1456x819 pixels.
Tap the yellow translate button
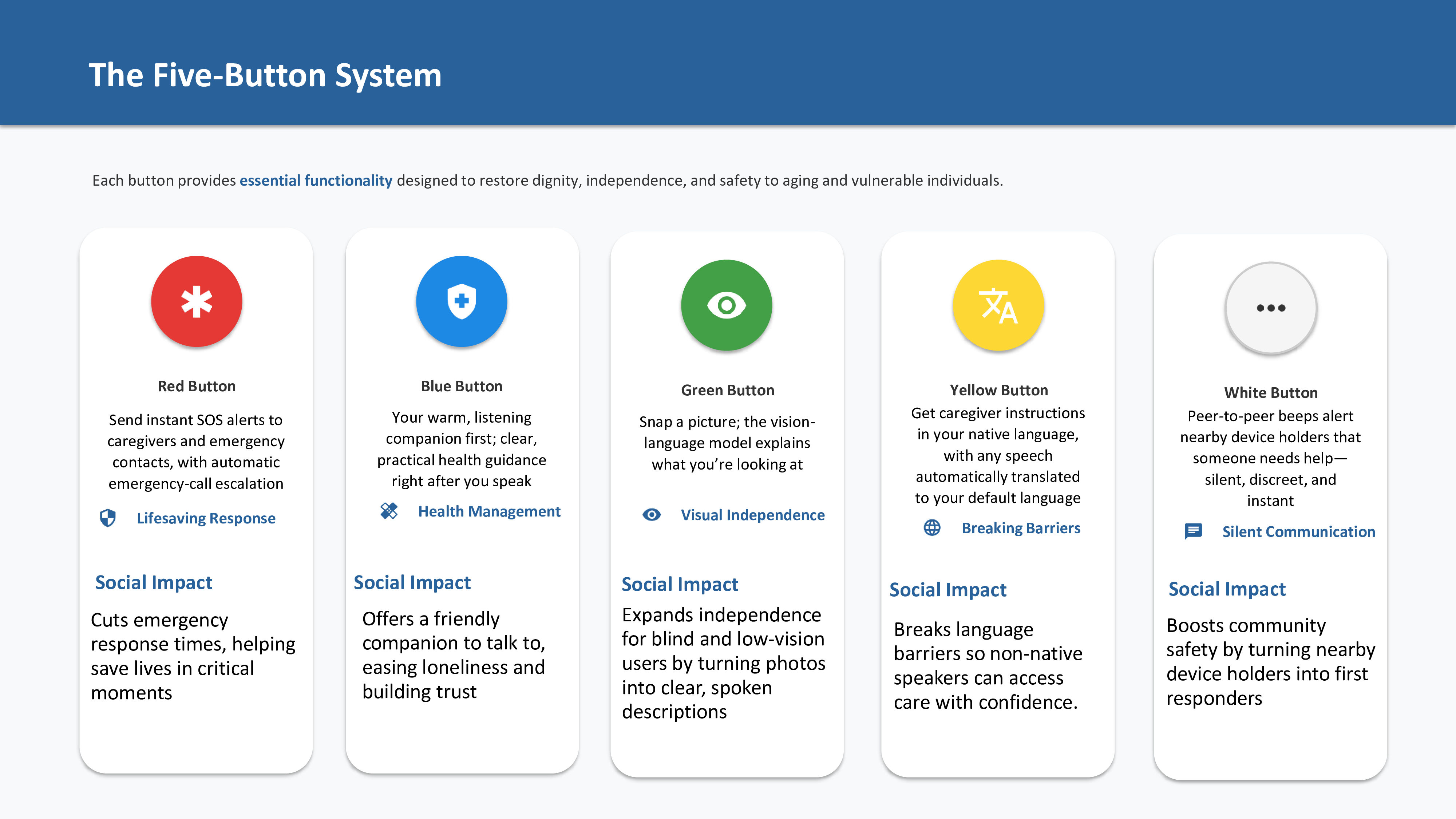click(x=998, y=306)
